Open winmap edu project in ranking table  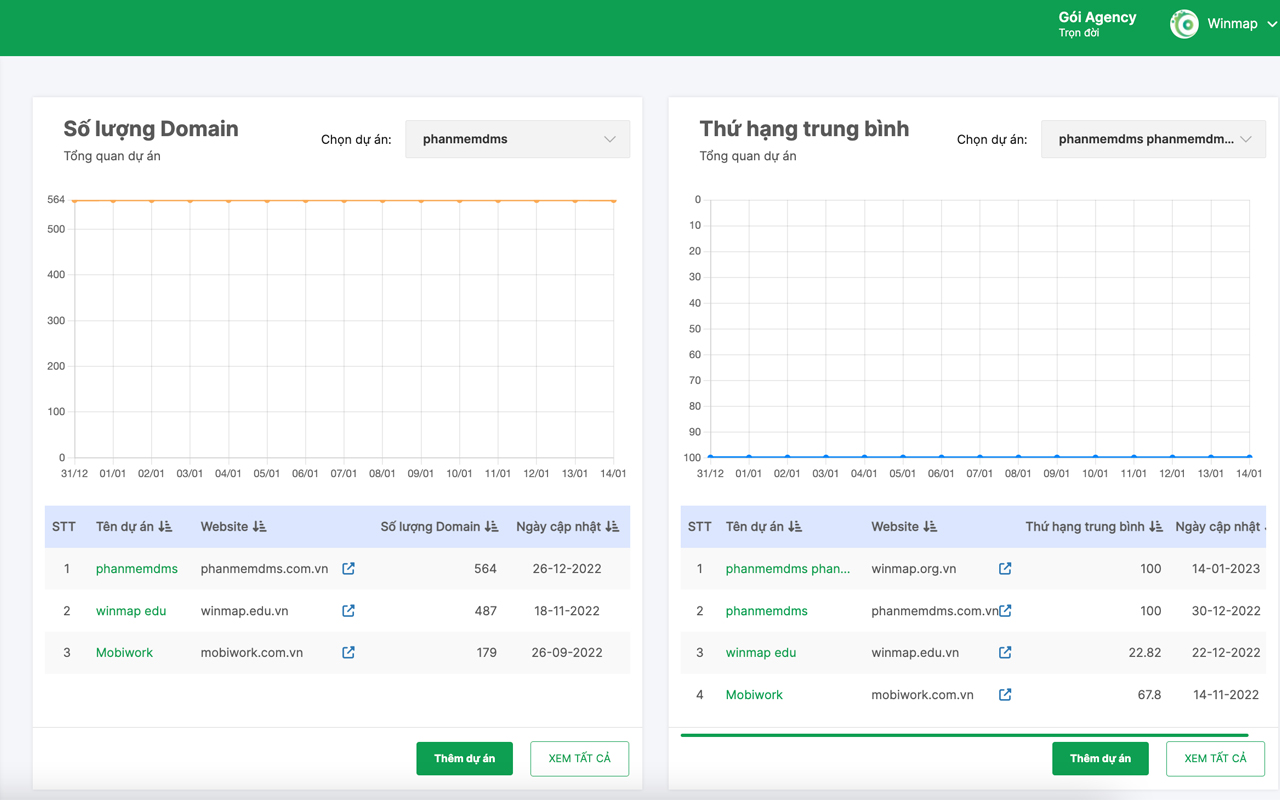tap(761, 652)
